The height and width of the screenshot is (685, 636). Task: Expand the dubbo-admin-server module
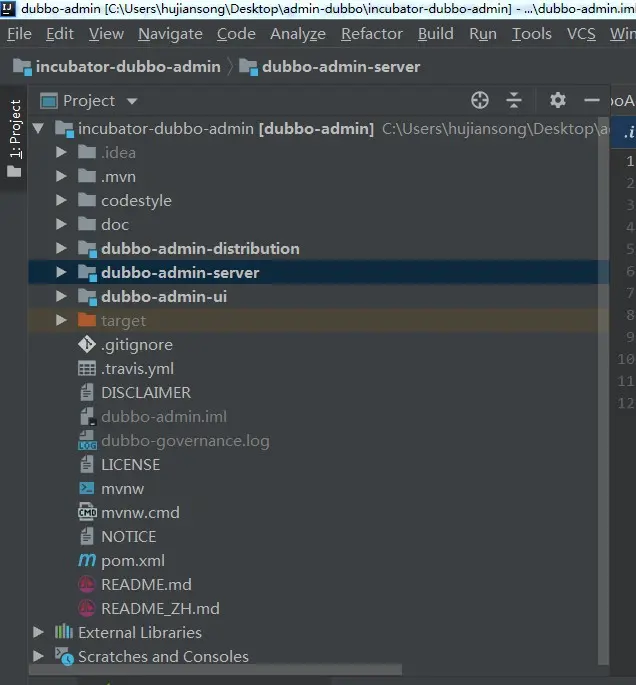click(x=61, y=272)
